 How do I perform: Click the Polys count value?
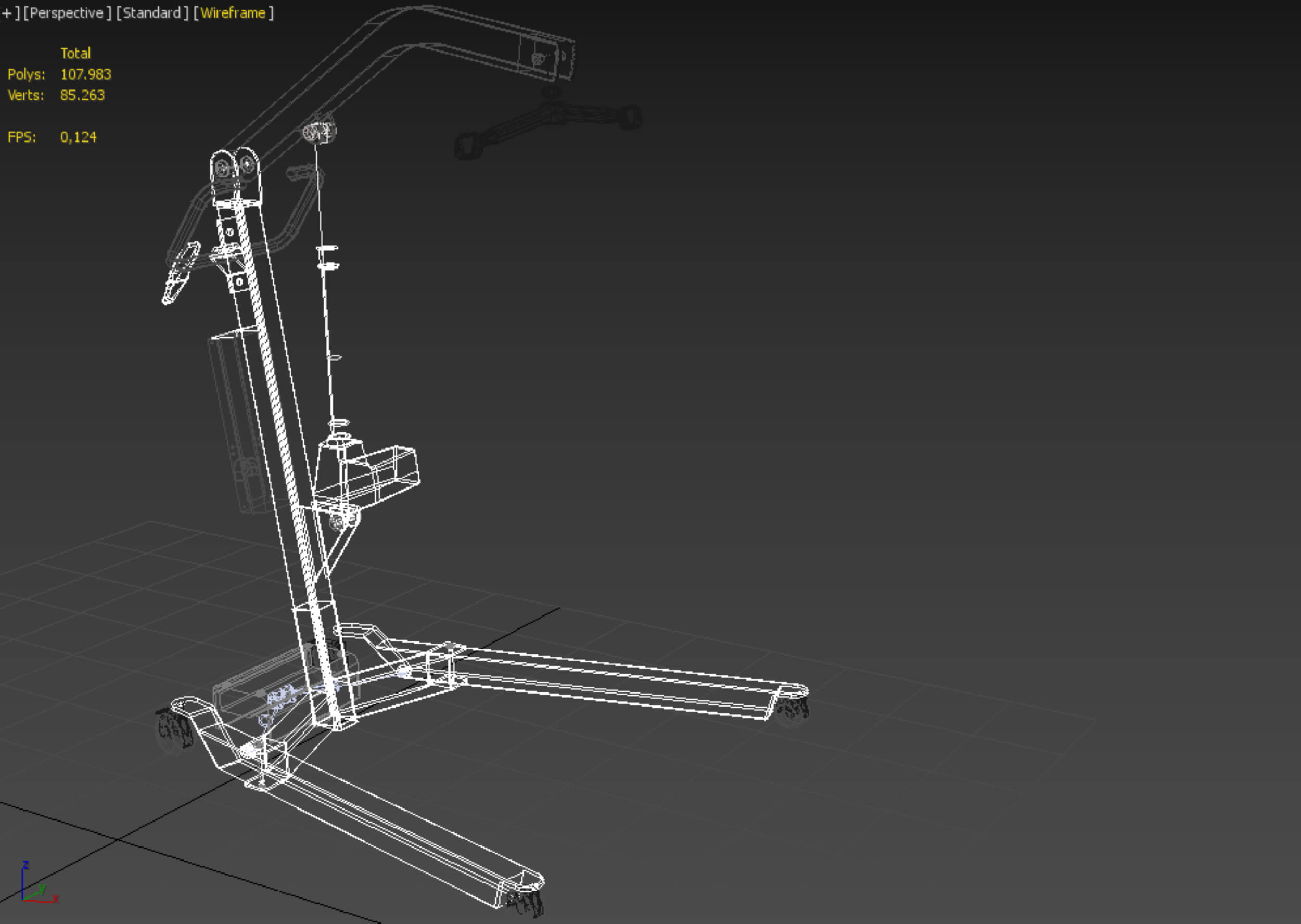[x=85, y=74]
